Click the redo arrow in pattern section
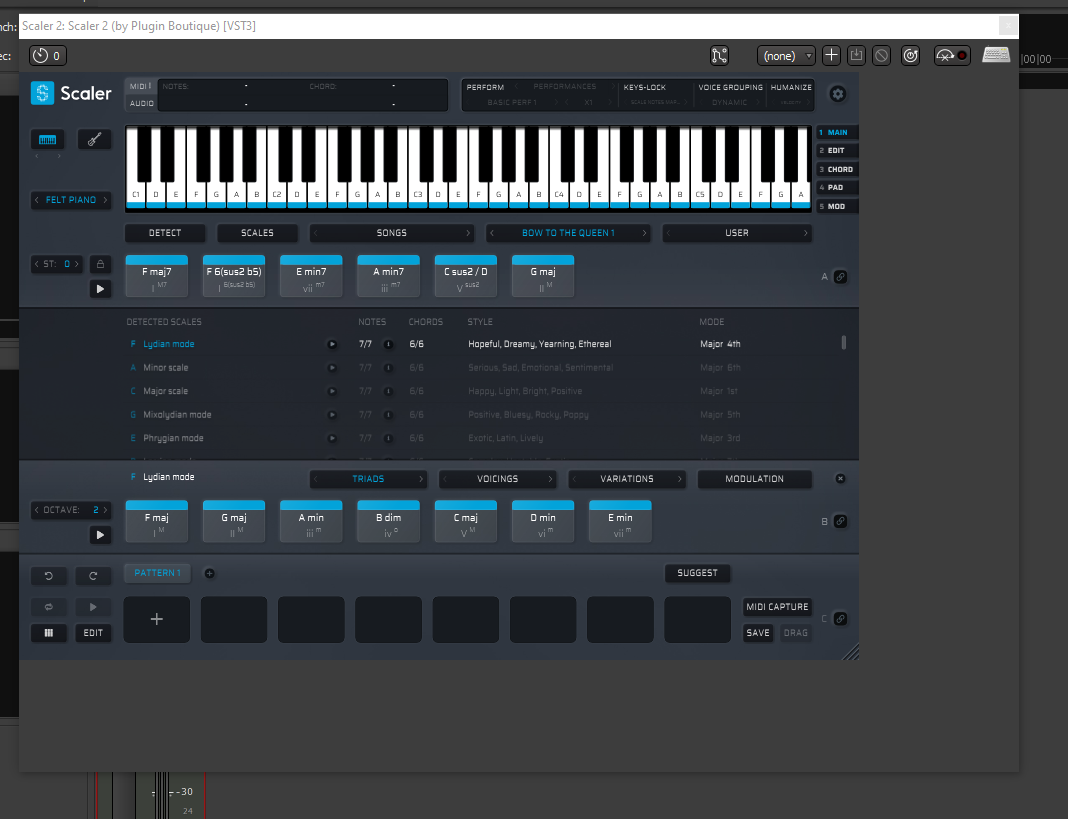 tap(93, 575)
